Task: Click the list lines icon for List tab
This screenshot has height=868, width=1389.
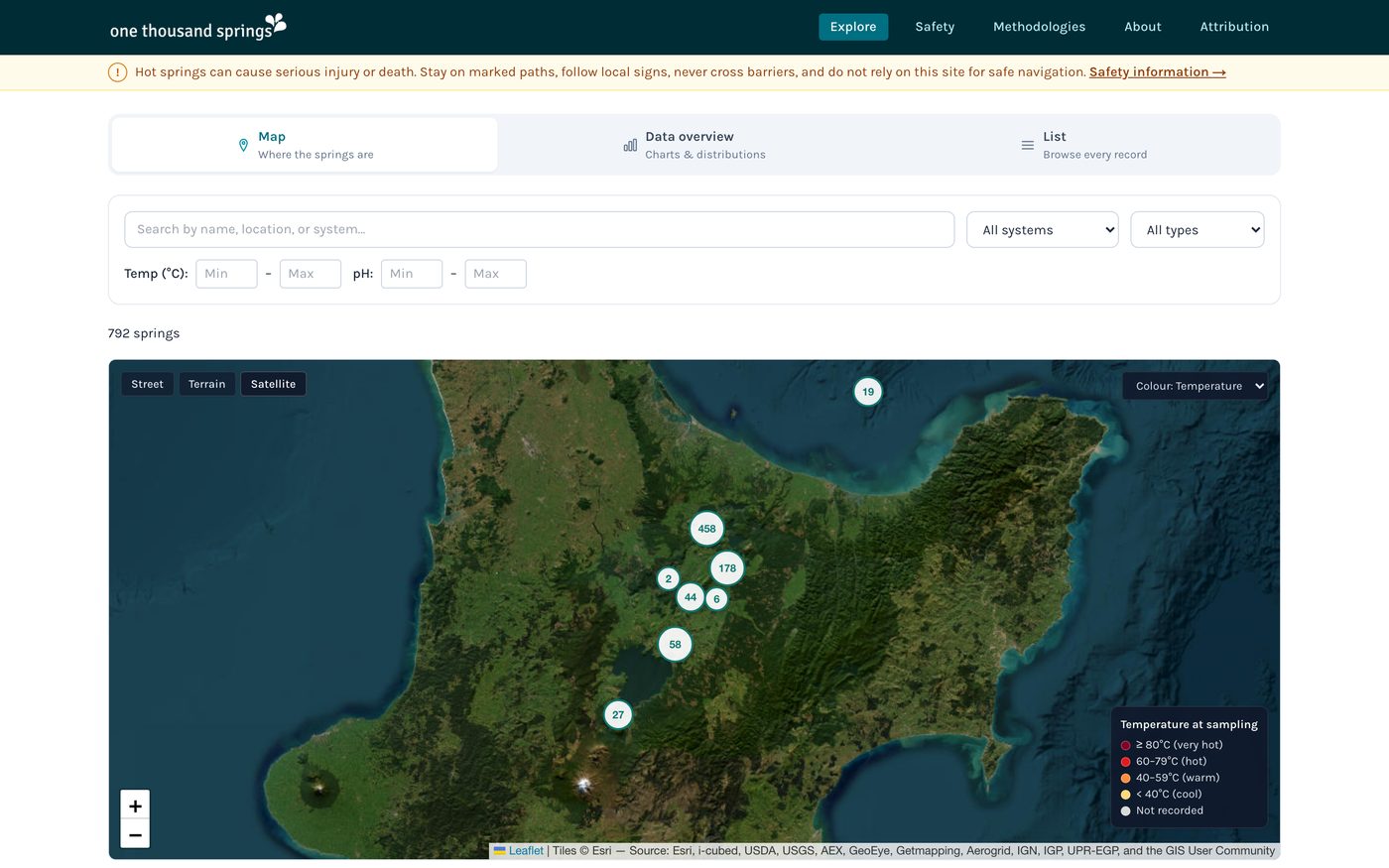Action: coord(1028,146)
